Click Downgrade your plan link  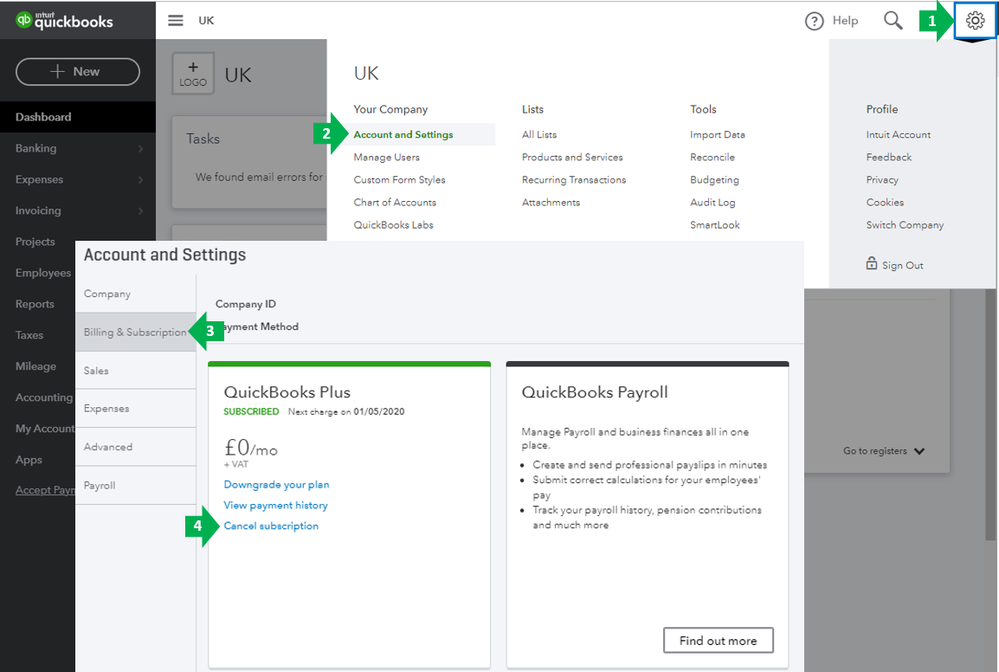tap(277, 485)
